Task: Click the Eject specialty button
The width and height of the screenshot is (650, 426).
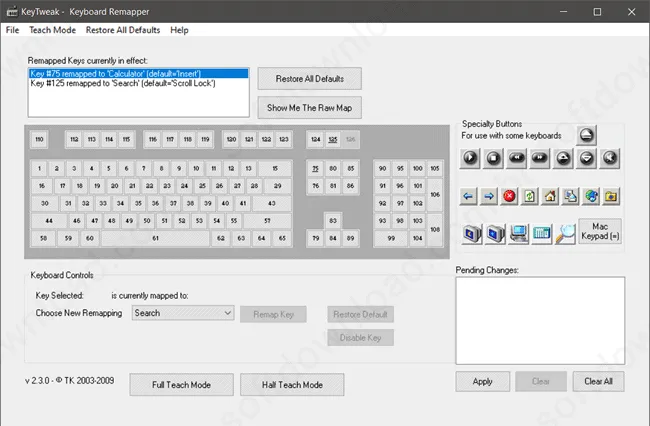Action: pos(586,135)
